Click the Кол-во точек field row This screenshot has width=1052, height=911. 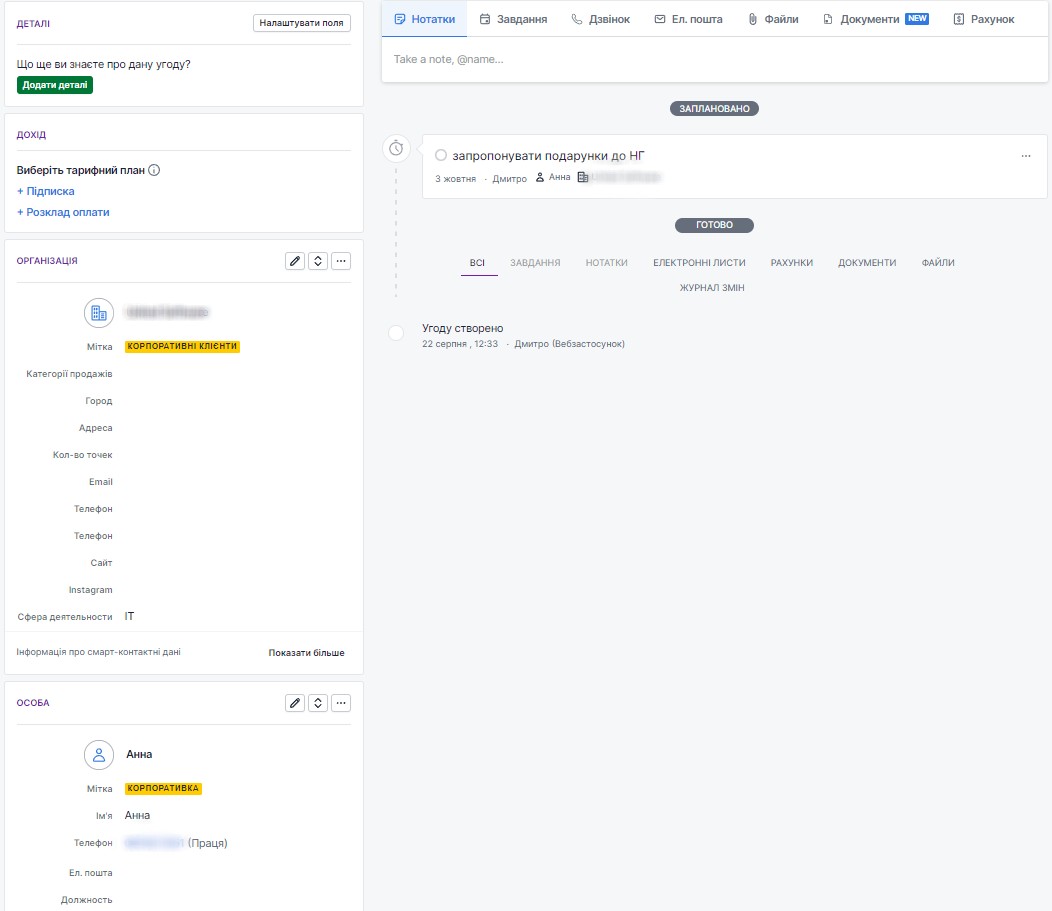click(184, 455)
